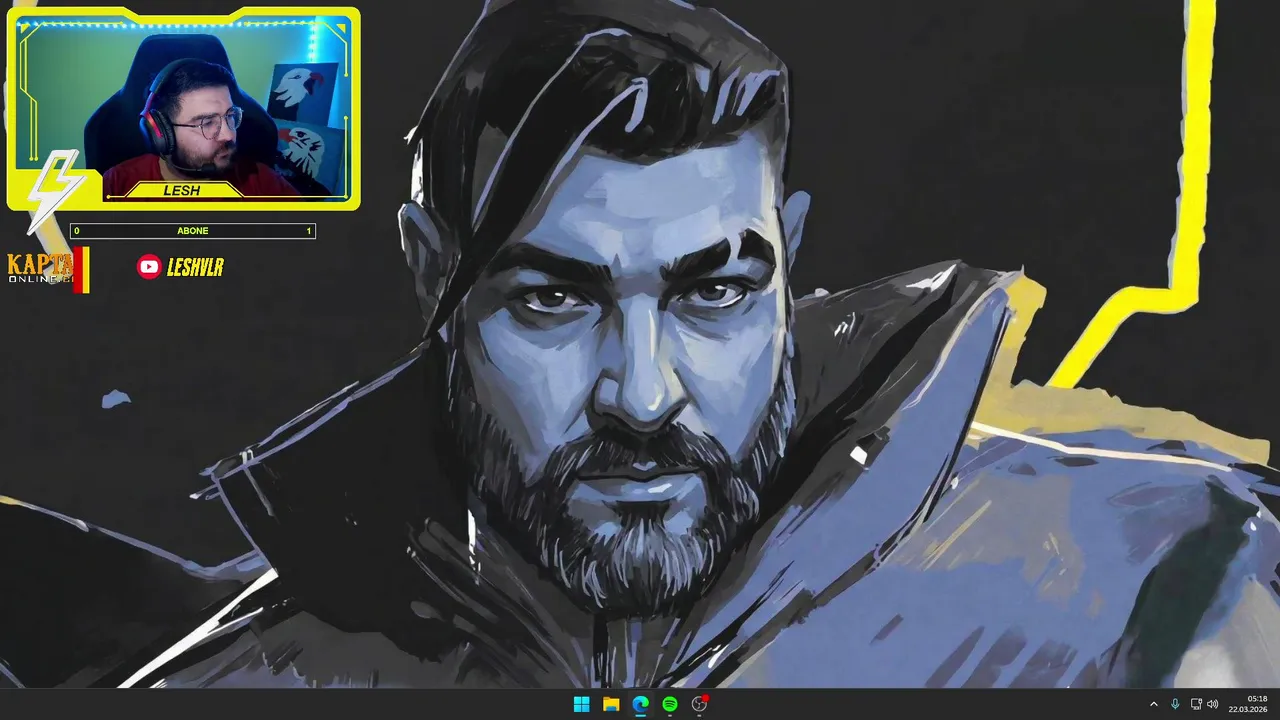Image resolution: width=1280 pixels, height=720 pixels.
Task: Click the LESHVLR channel name text
Action: 195,267
